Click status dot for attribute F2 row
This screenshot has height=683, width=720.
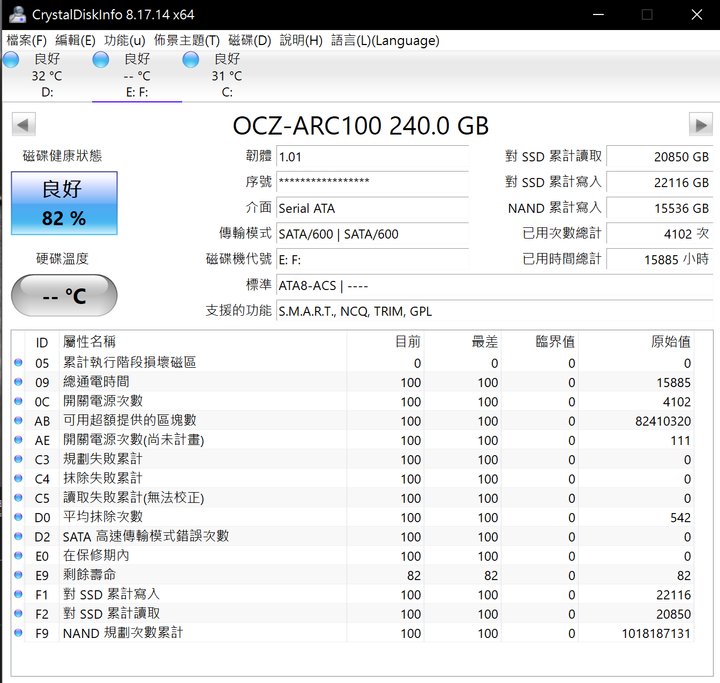pyautogui.click(x=18, y=613)
